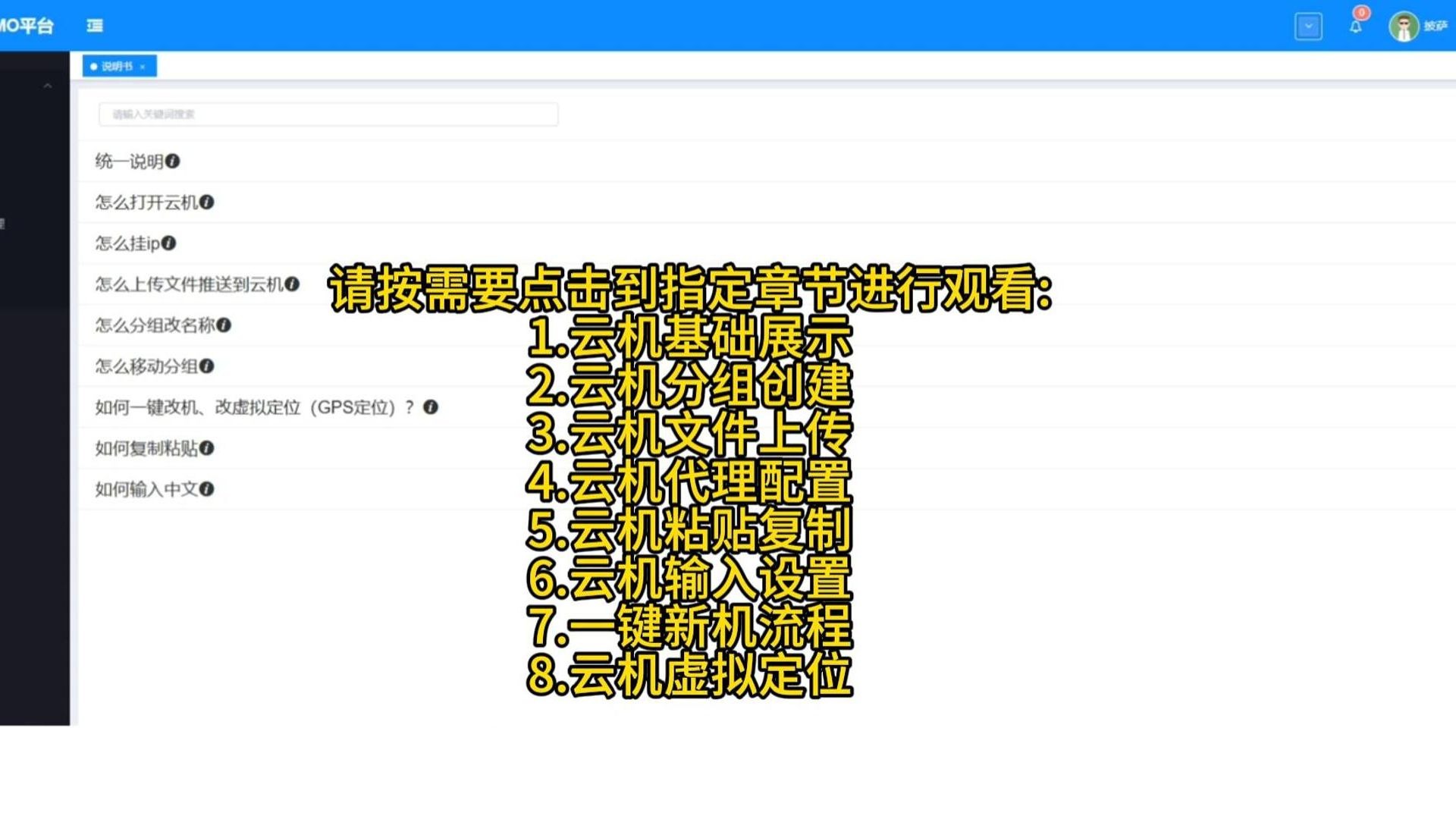This screenshot has width=1456, height=819.
Task: Open the notification bell
Action: coord(1355,27)
